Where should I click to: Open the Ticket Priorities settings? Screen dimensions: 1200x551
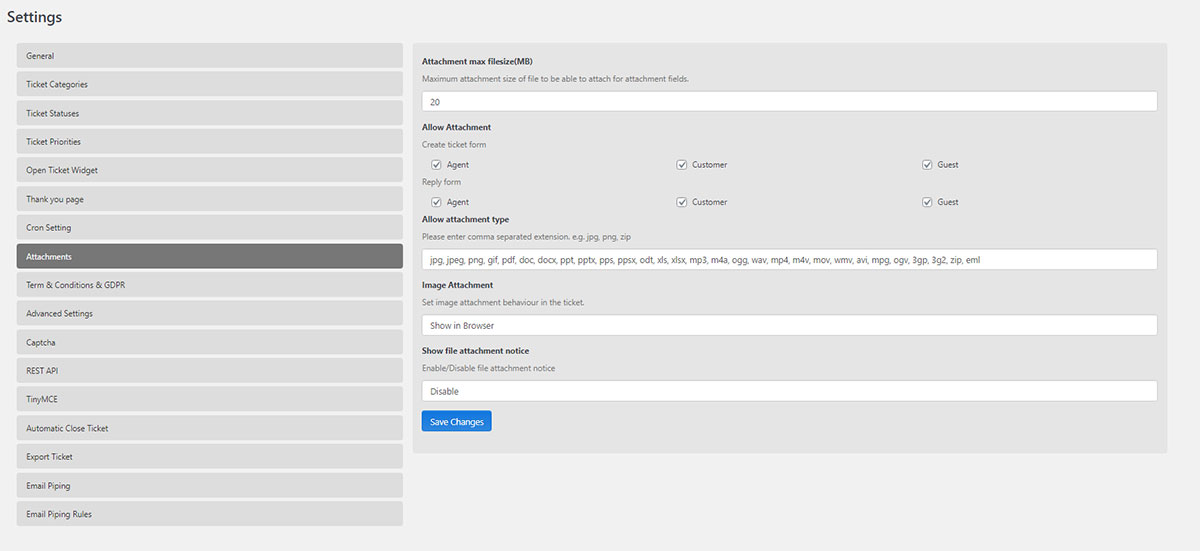[209, 142]
